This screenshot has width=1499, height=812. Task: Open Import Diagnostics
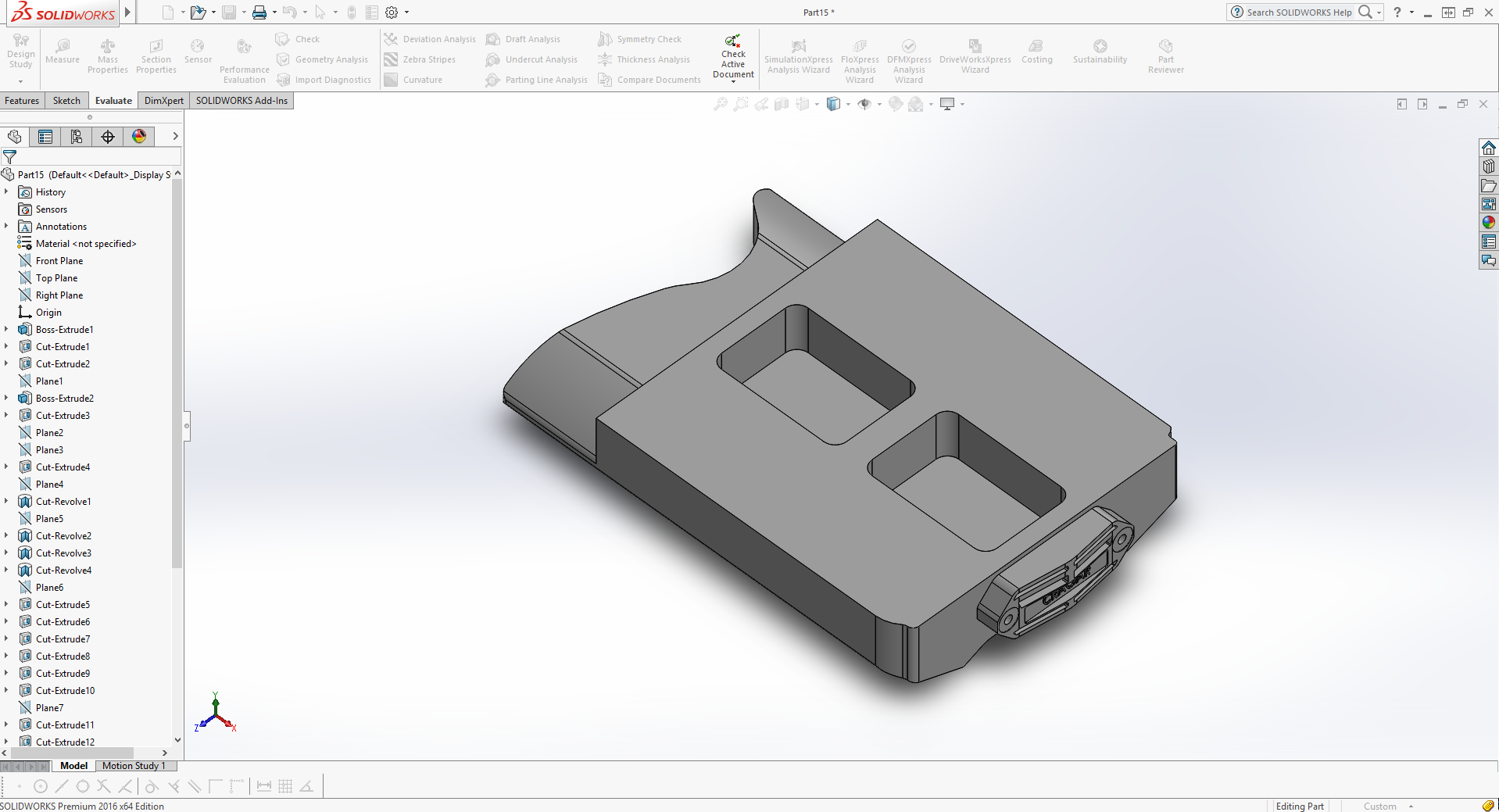pos(324,80)
